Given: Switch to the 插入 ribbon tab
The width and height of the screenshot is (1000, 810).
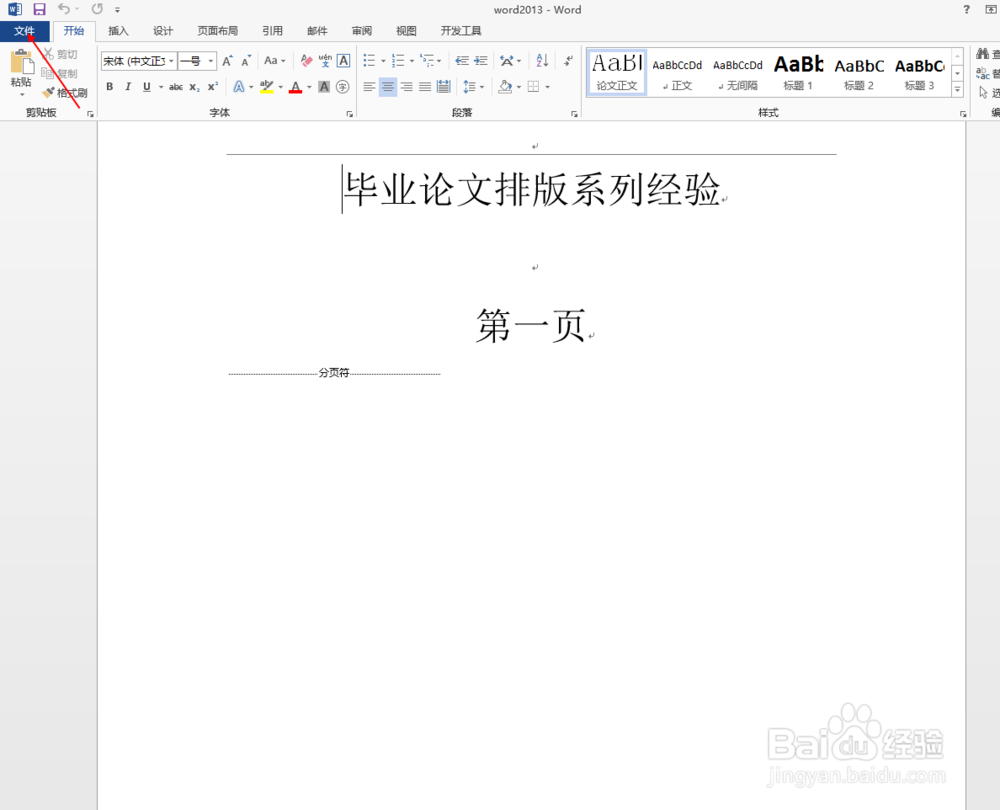Looking at the screenshot, I should click(117, 30).
